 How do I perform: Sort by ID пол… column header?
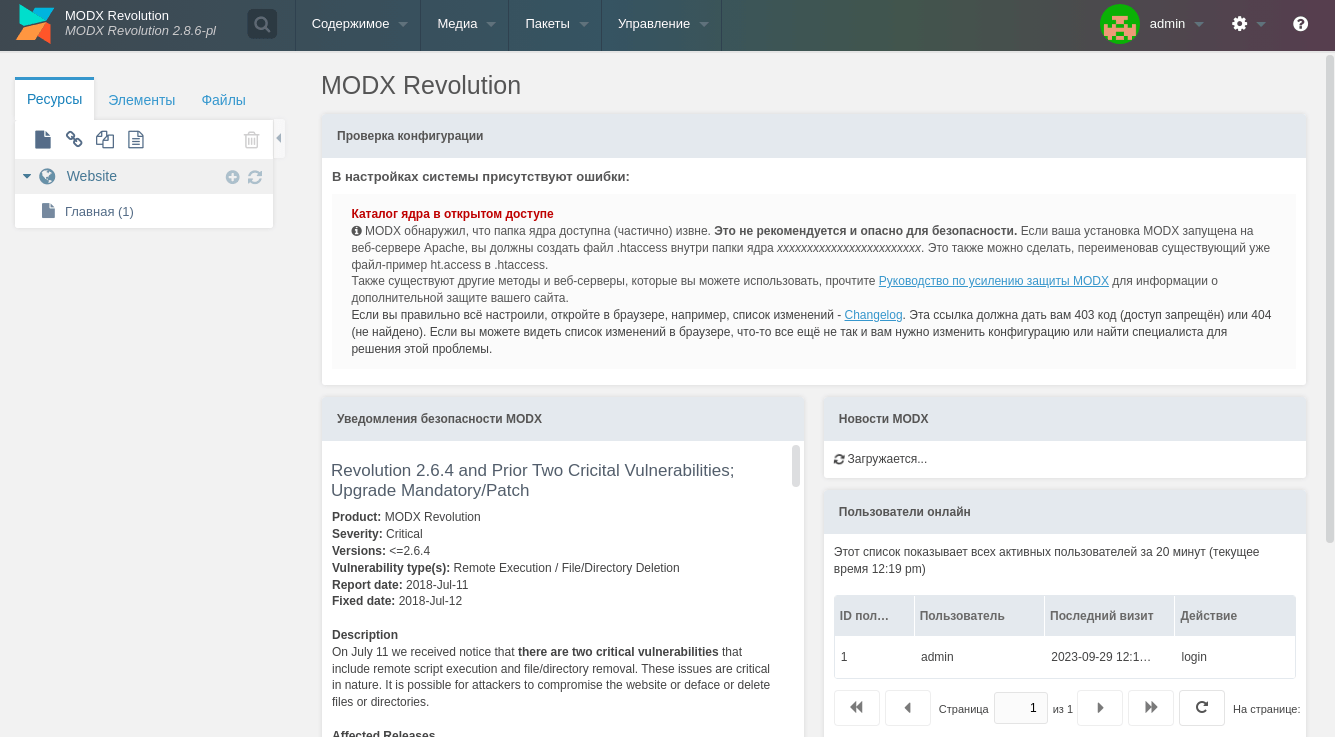pos(874,616)
